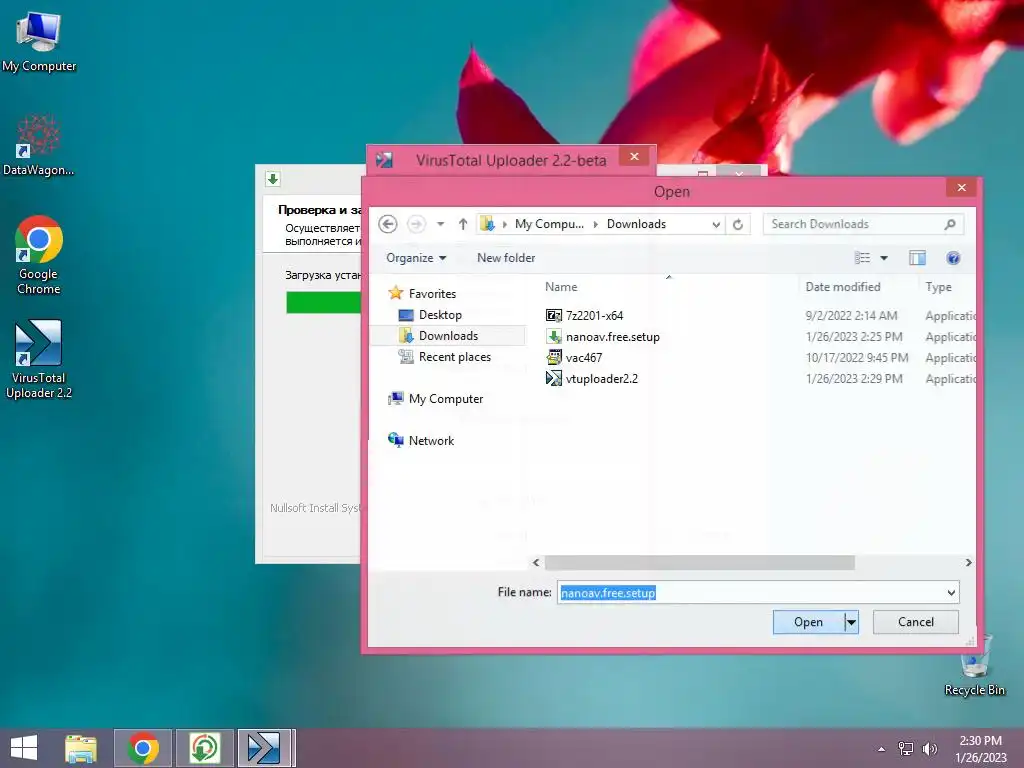1024x768 pixels.
Task: Sort files by Date modified column
Action: [842, 287]
